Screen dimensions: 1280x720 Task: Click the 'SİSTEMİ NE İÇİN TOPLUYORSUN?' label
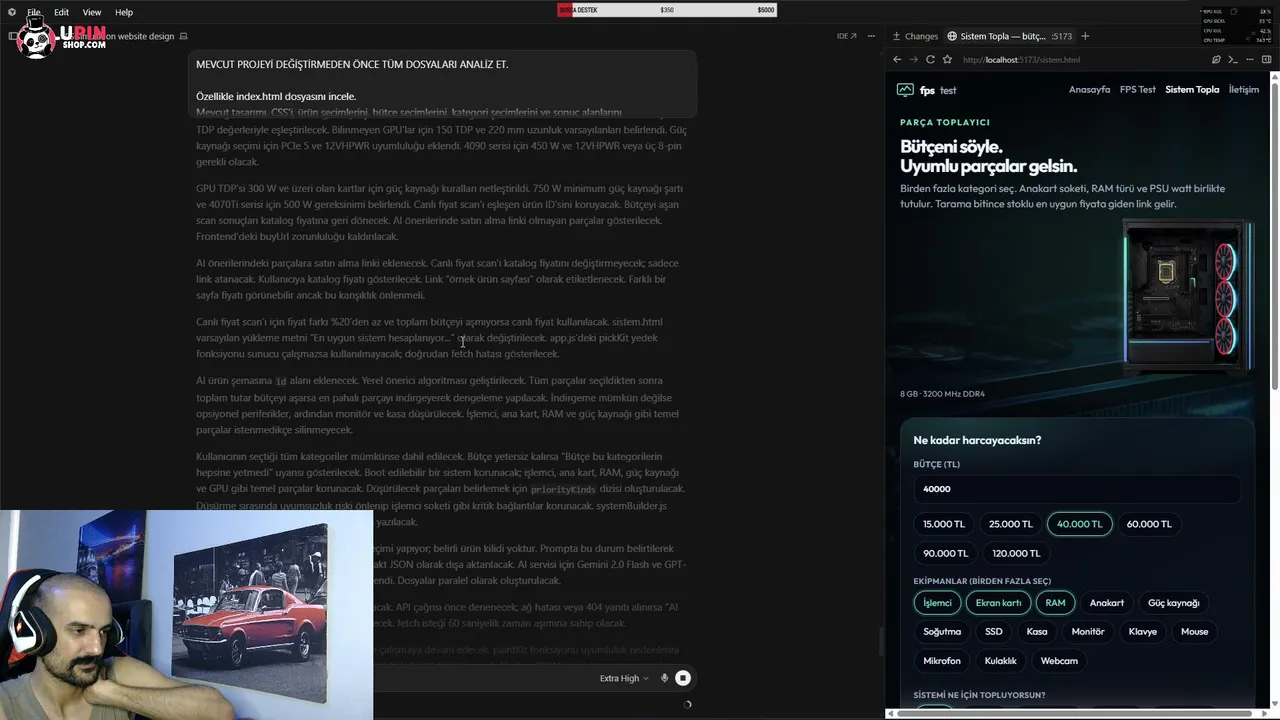coord(979,695)
